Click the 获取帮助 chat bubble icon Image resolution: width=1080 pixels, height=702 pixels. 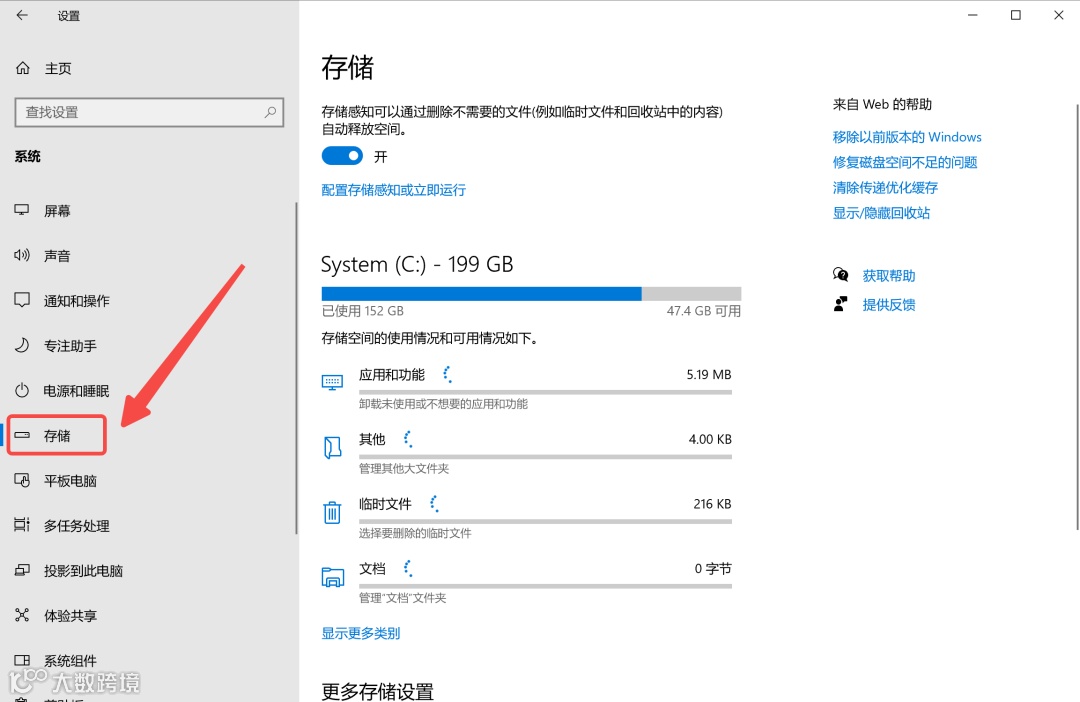point(840,275)
